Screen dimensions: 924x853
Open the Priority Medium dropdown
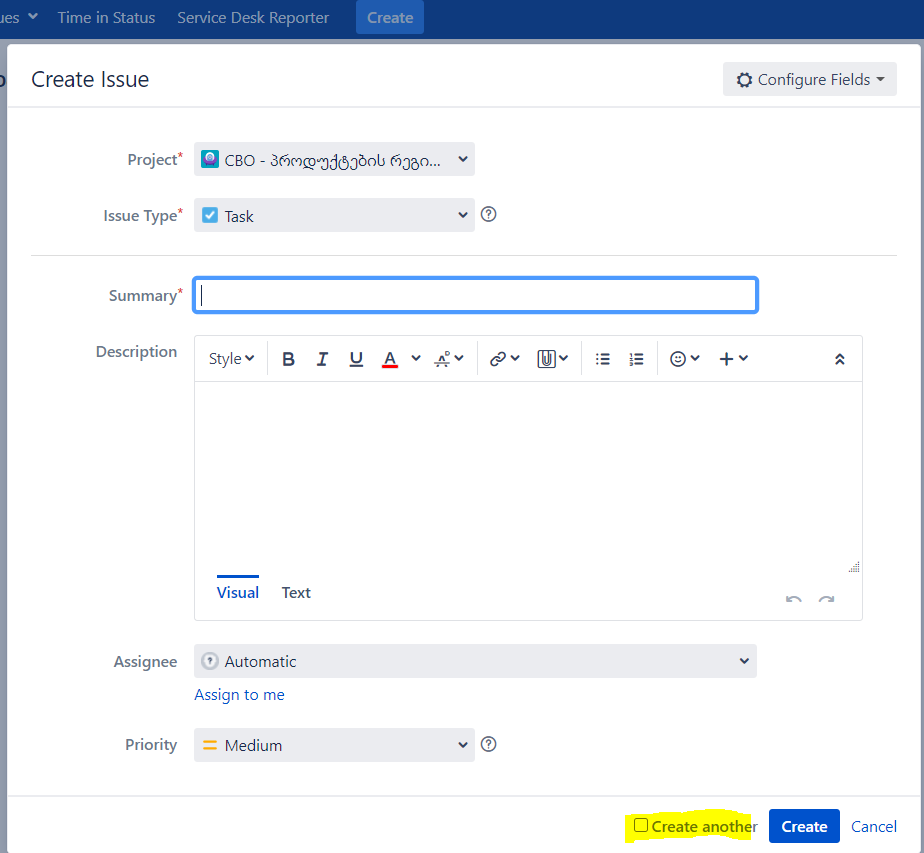tap(334, 745)
